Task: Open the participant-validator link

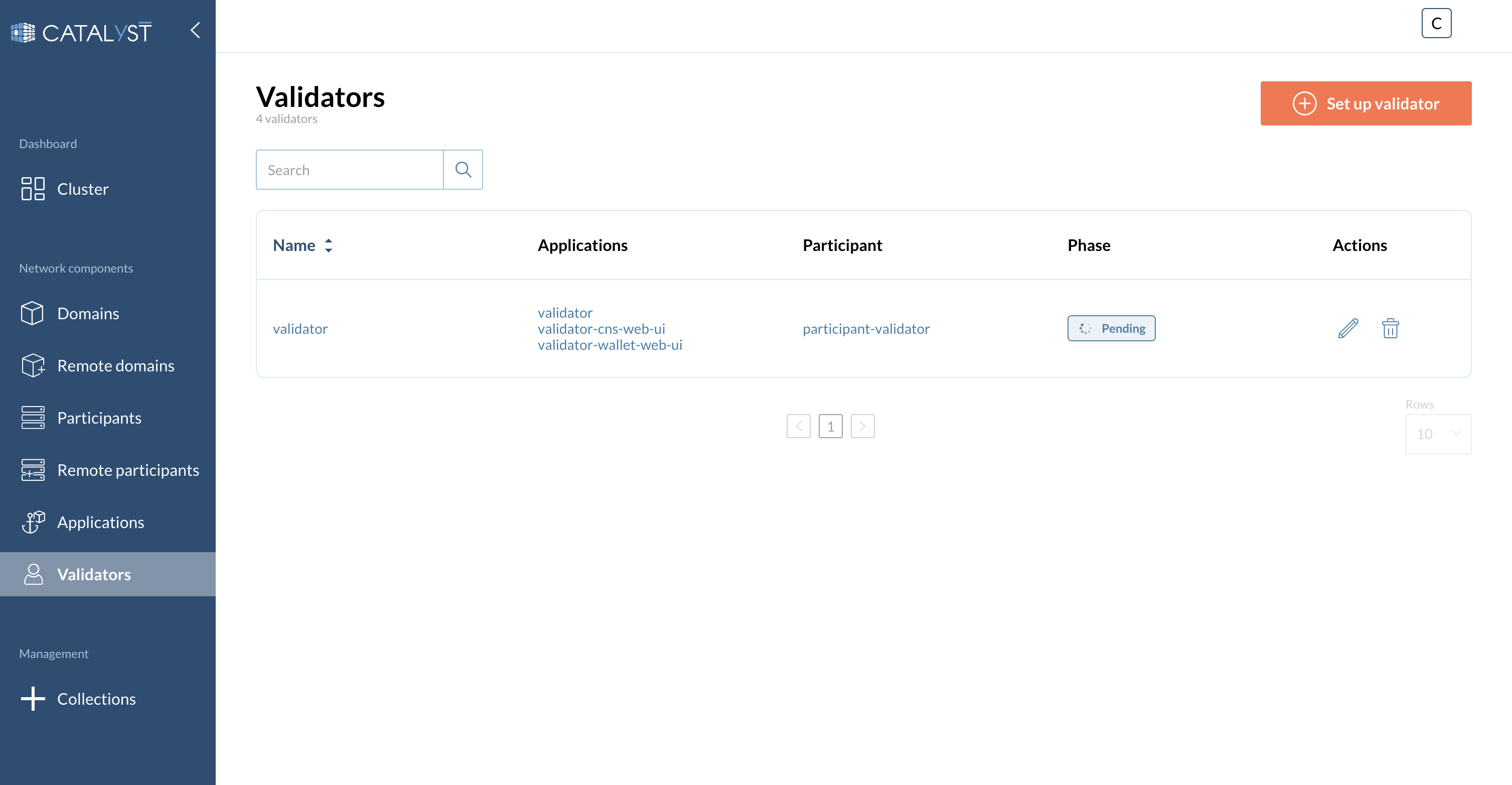Action: [x=866, y=328]
